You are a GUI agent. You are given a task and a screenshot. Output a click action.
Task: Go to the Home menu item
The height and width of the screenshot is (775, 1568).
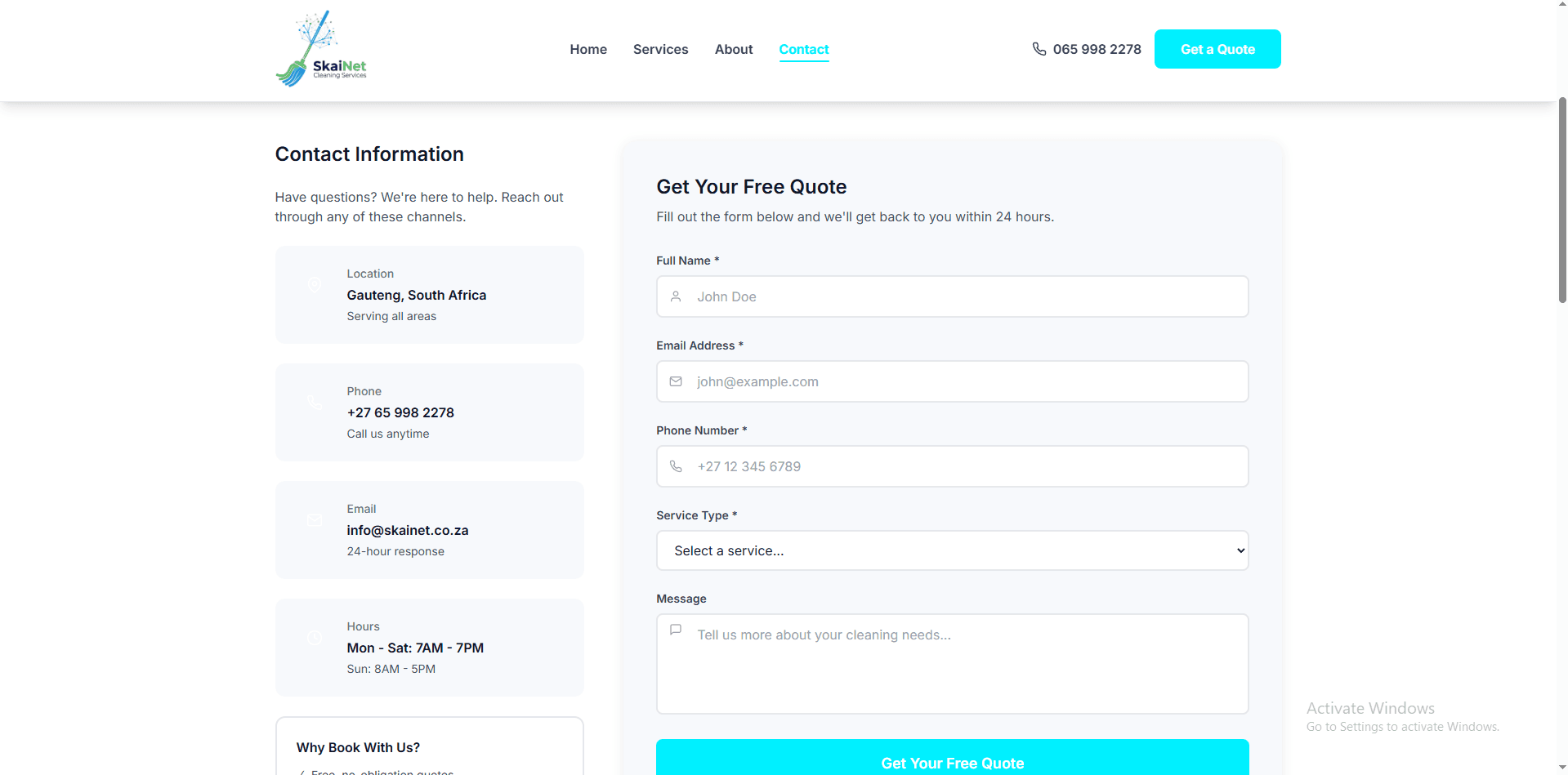[588, 49]
